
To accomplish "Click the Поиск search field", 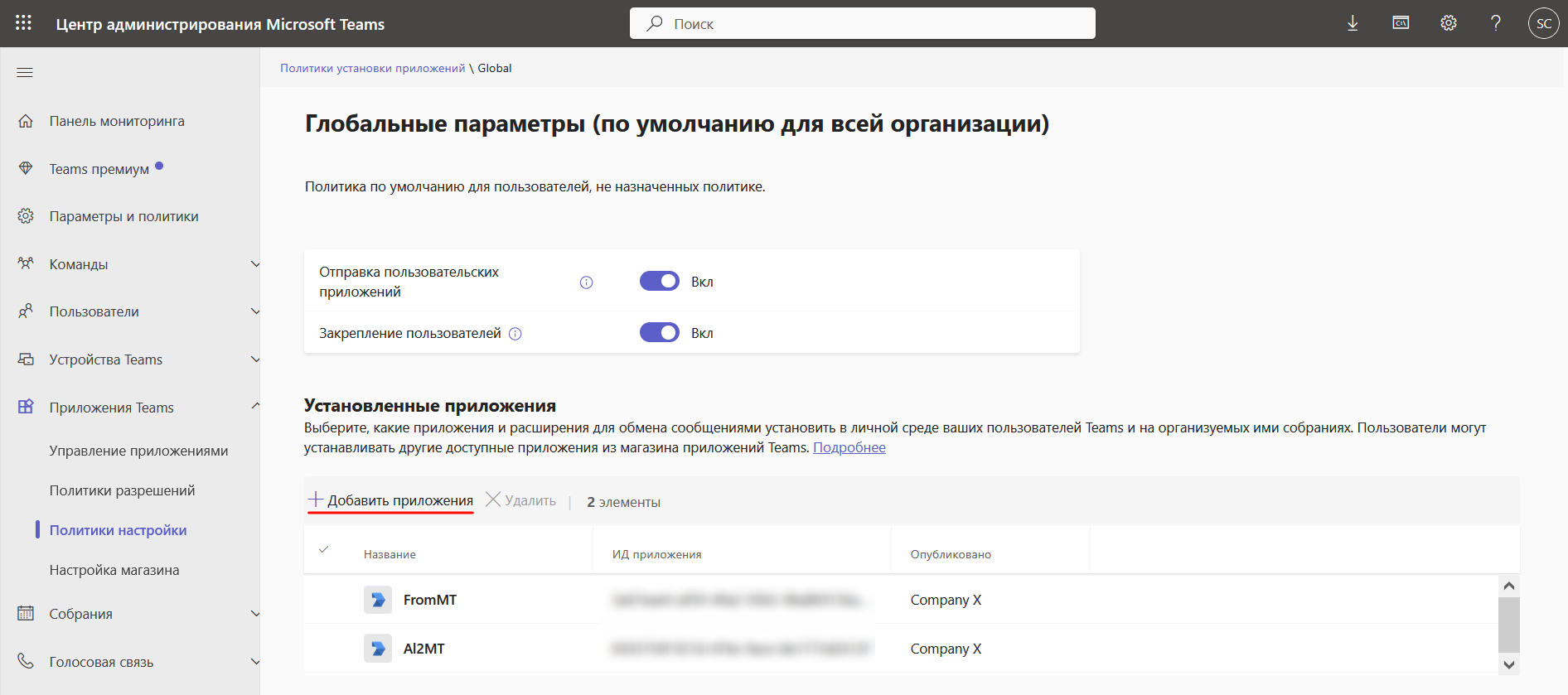I will 863,23.
